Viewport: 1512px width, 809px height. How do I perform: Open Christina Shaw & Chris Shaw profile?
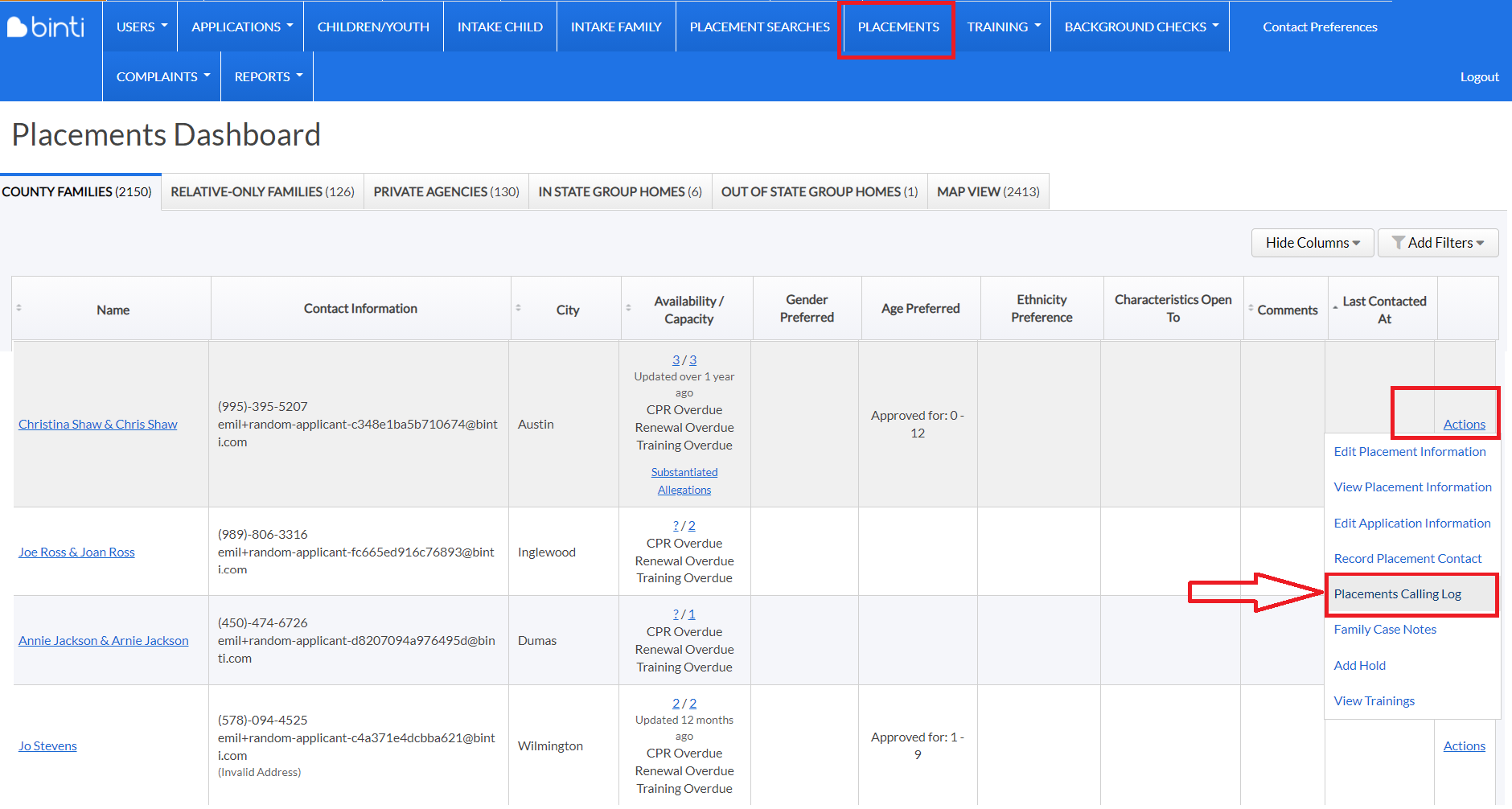point(98,424)
